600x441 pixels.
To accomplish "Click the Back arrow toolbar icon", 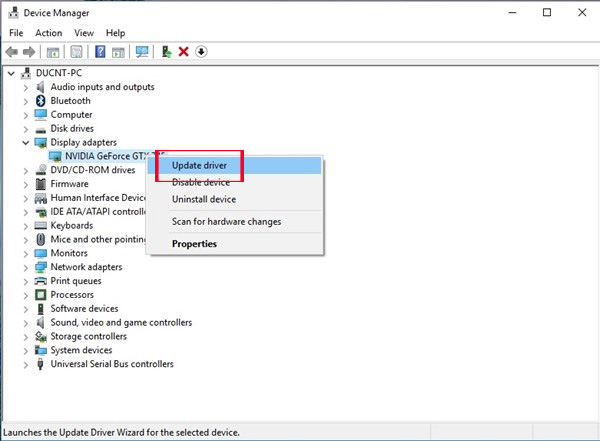I will [x=12, y=52].
